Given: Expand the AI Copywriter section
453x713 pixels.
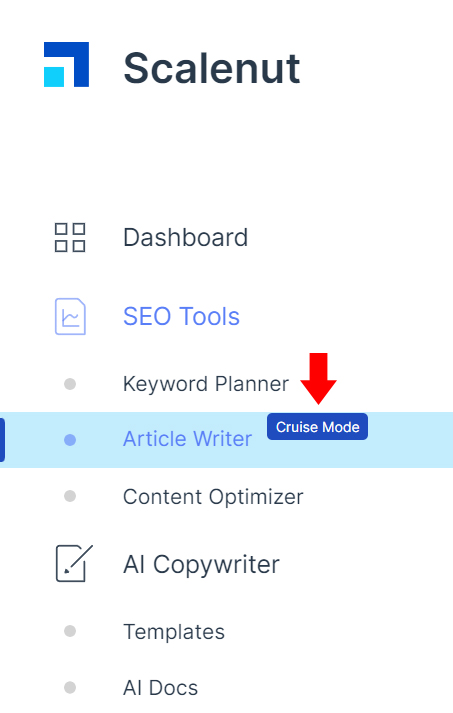Looking at the screenshot, I should 201,565.
